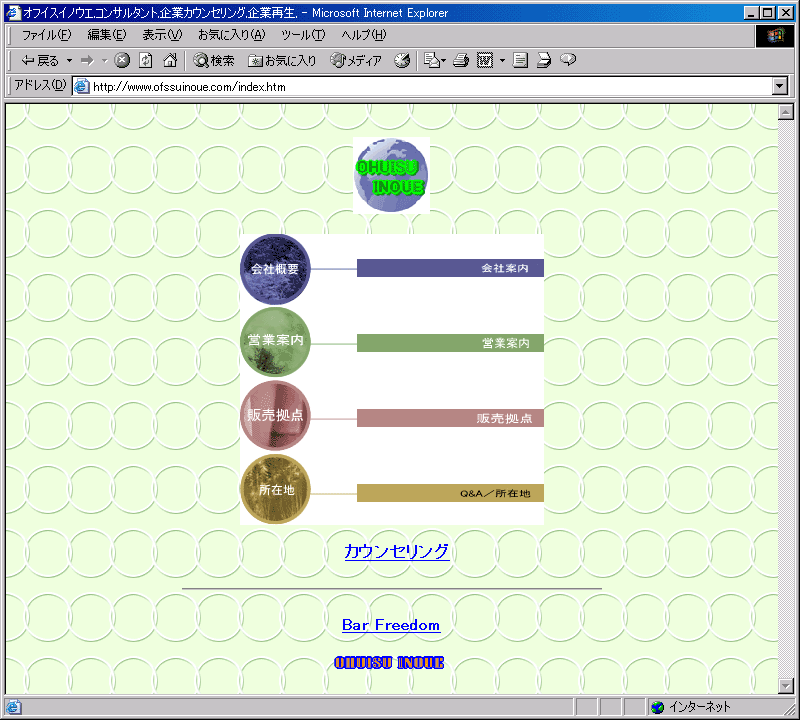Click the Forward arrow button
Screen dimensions: 800x720
[88, 61]
